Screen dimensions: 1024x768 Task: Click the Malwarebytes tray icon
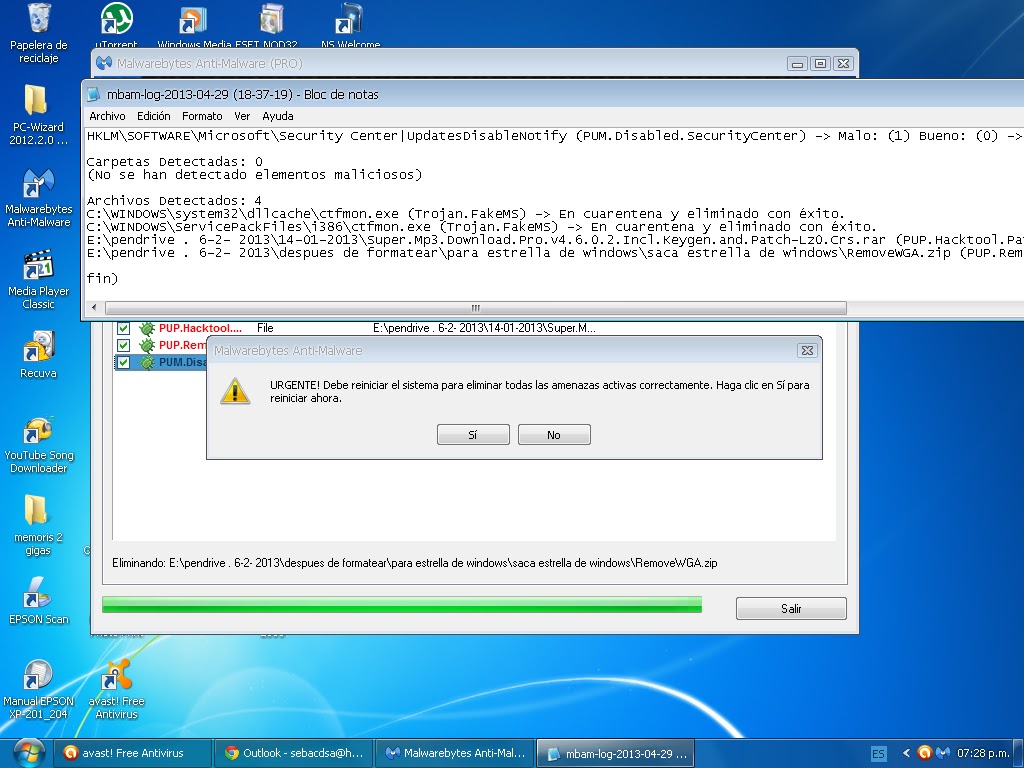click(942, 753)
